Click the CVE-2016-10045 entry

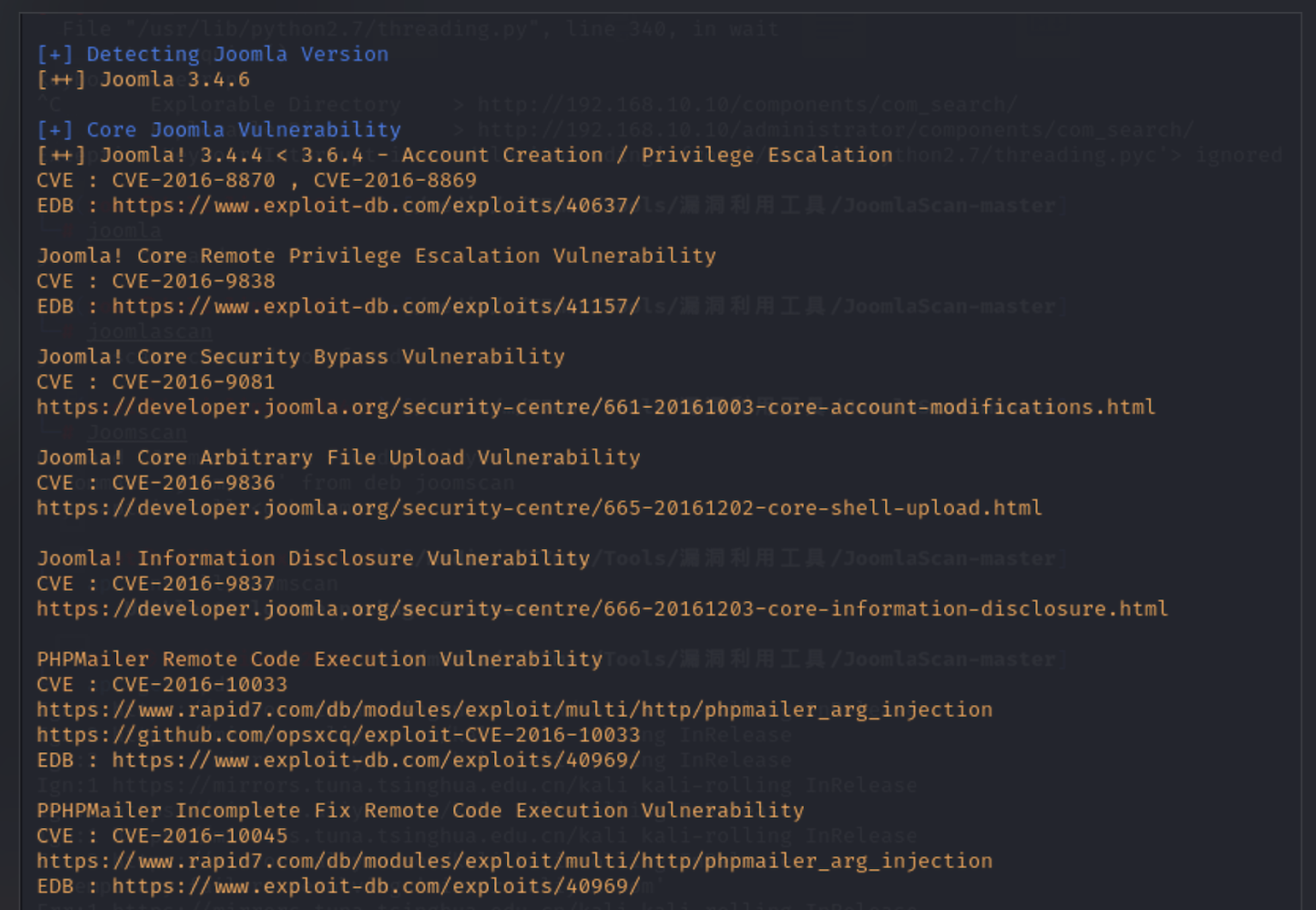click(x=162, y=836)
